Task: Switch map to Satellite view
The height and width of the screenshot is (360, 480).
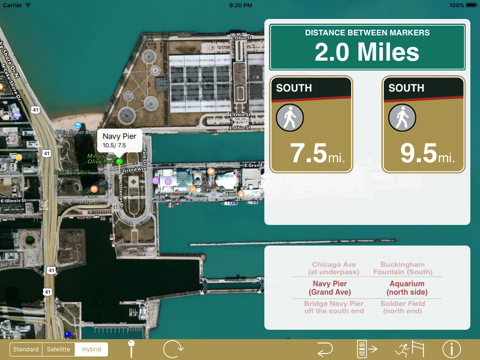Action: [58, 349]
